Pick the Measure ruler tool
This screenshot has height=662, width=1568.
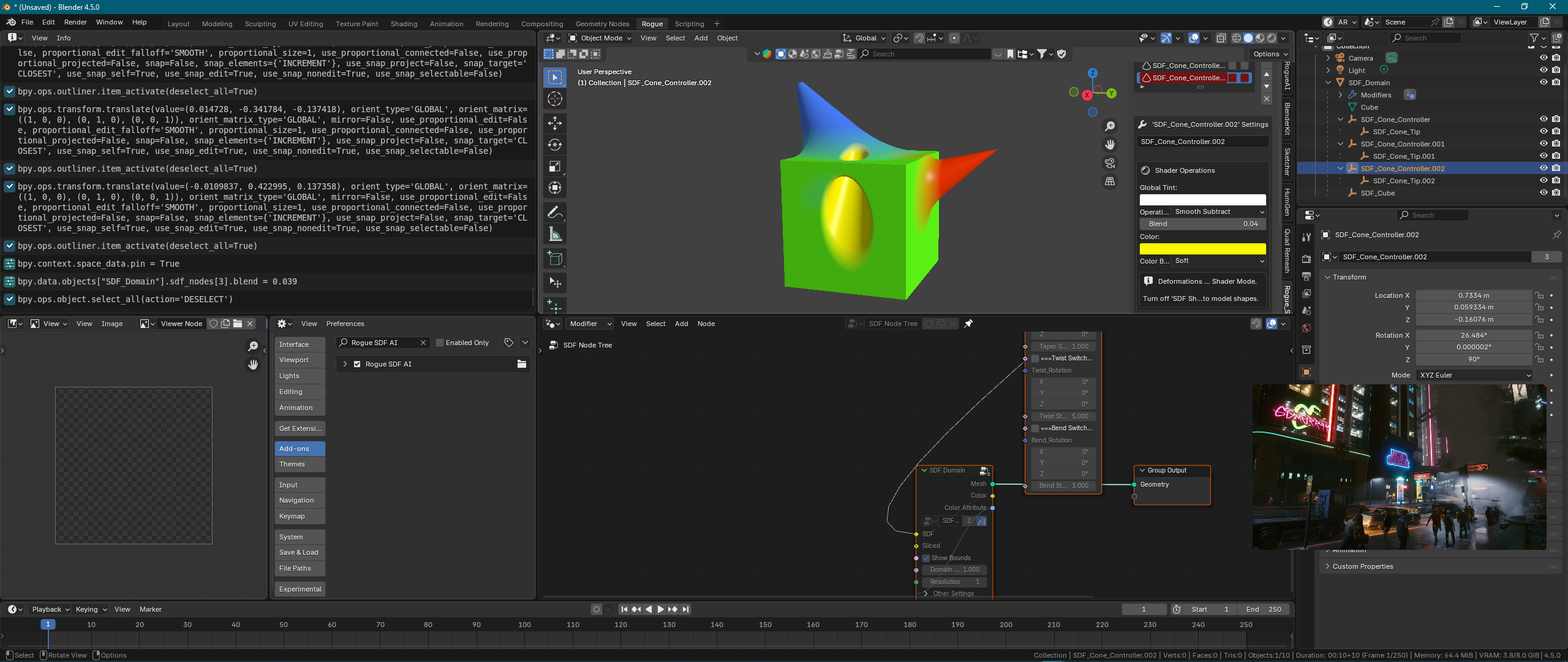click(x=555, y=234)
